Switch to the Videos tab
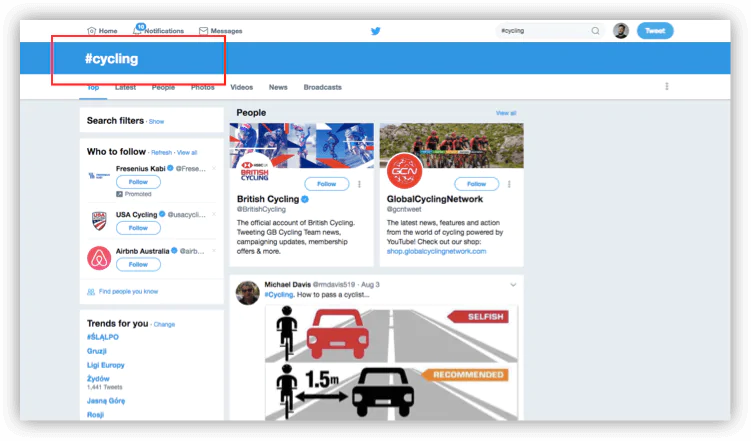Image resolution: width=751 pixels, height=441 pixels. click(241, 87)
